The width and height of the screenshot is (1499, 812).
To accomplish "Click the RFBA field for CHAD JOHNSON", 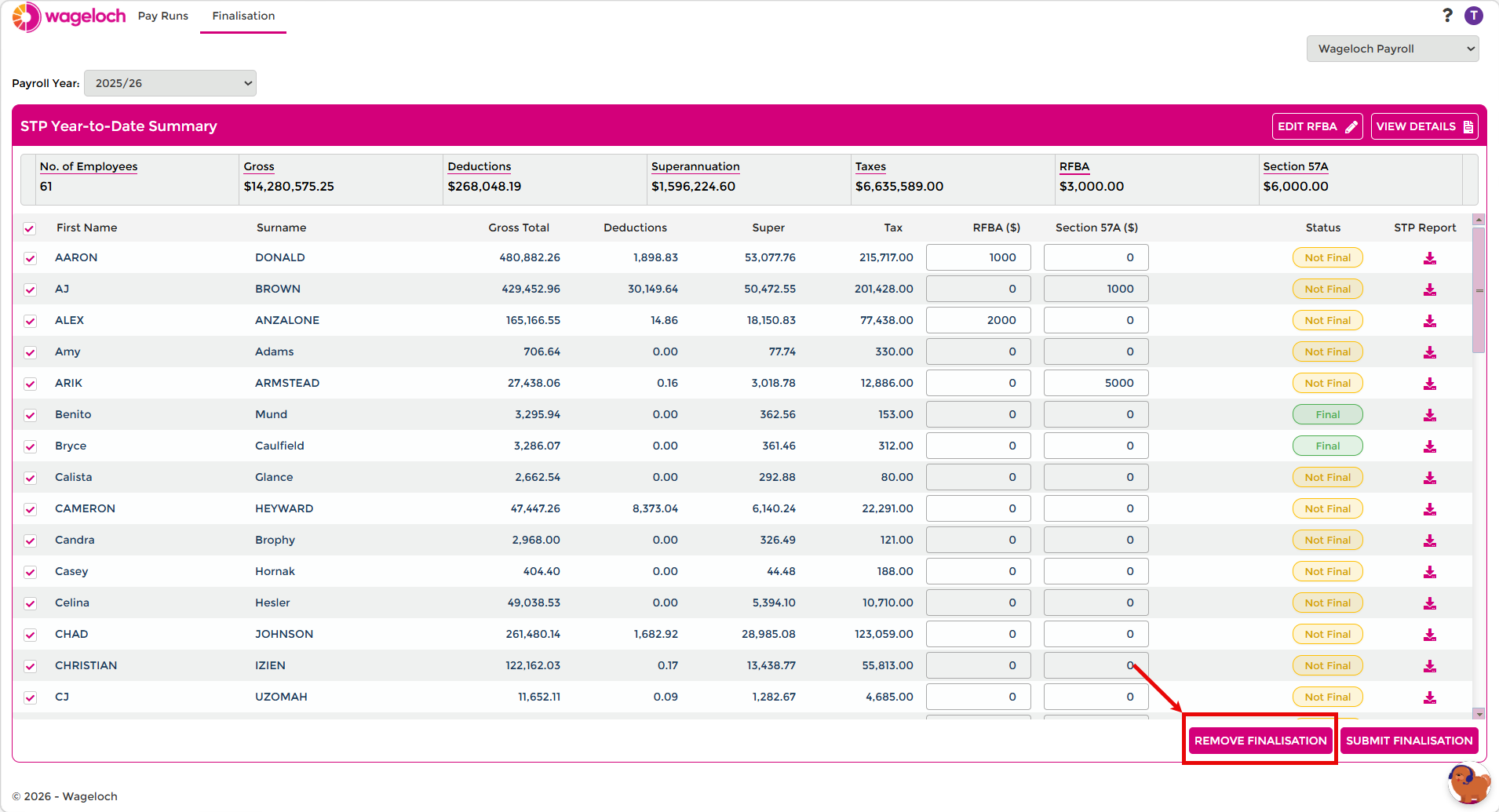I will [x=979, y=634].
